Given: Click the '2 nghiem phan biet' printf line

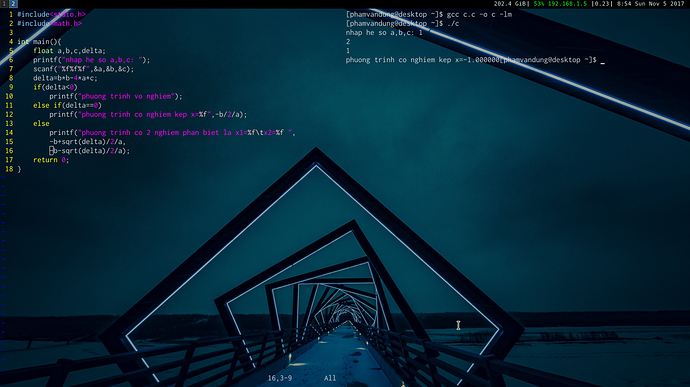Looking at the screenshot, I should [x=172, y=133].
